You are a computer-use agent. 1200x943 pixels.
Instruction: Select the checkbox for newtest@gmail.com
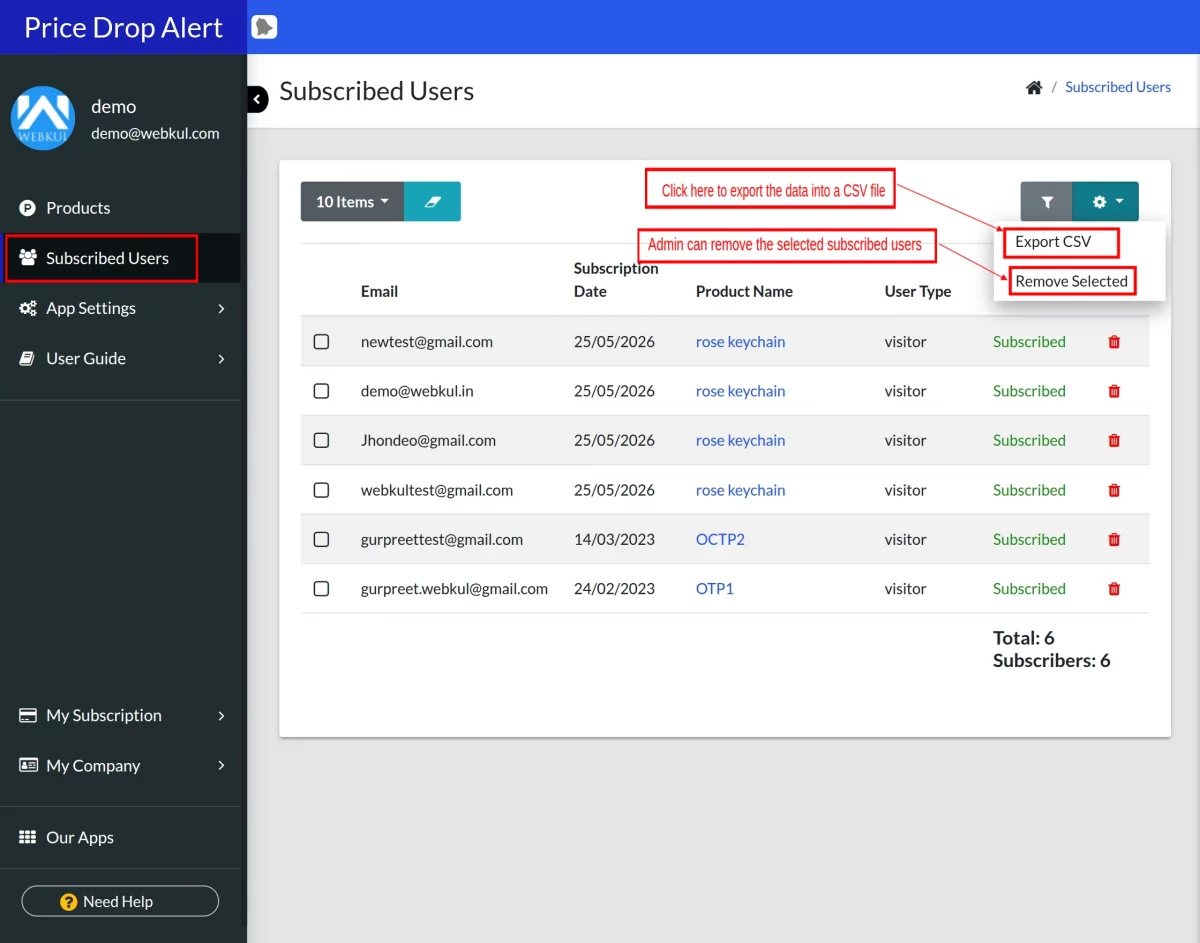[321, 342]
